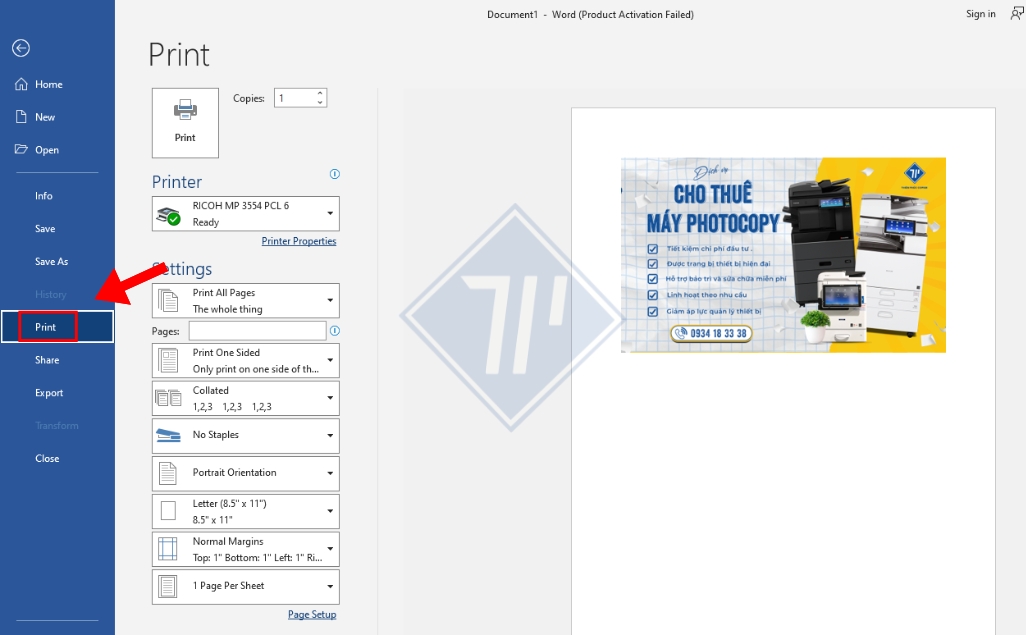1026x635 pixels.
Task: Decrease copies with the down stepper arrow
Action: pyautogui.click(x=320, y=102)
